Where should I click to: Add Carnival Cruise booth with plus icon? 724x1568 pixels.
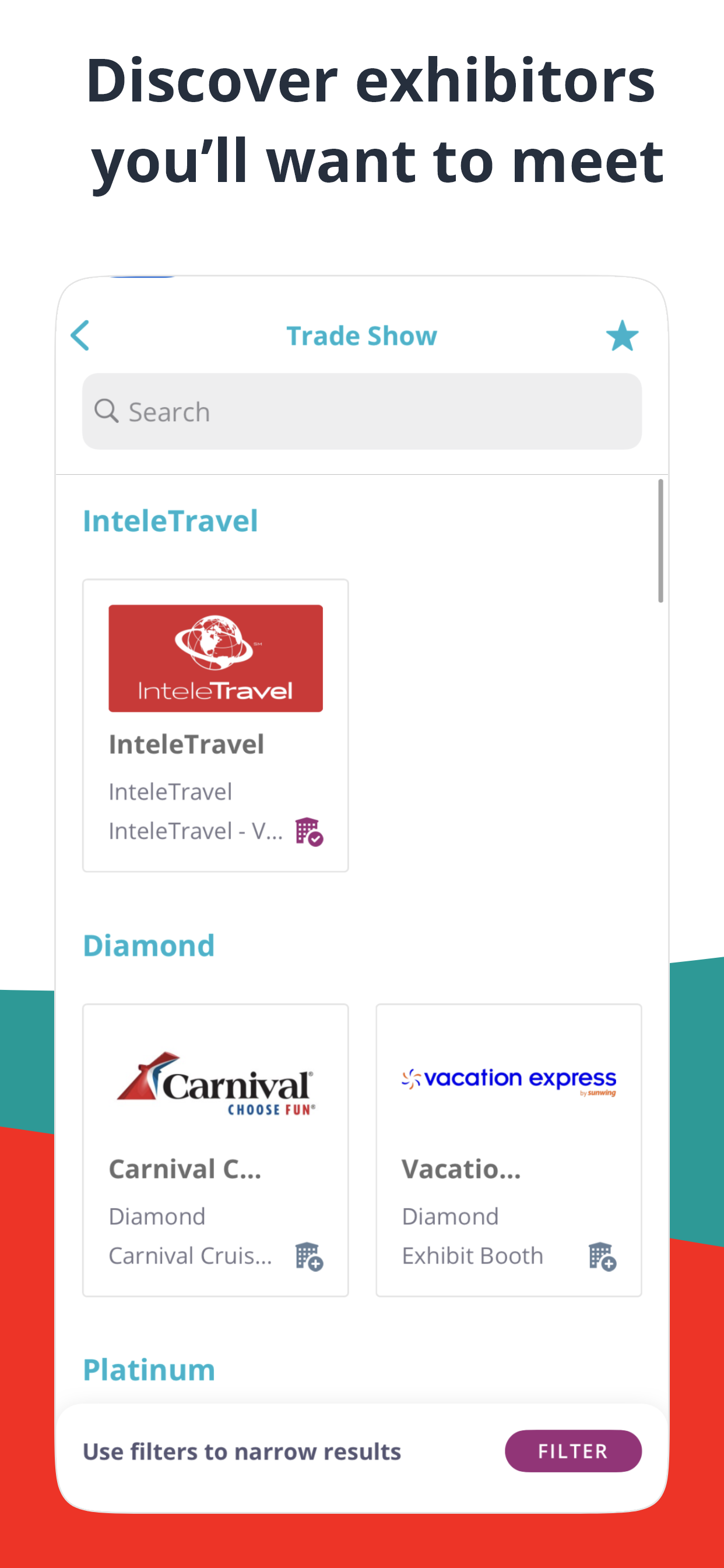[309, 1256]
